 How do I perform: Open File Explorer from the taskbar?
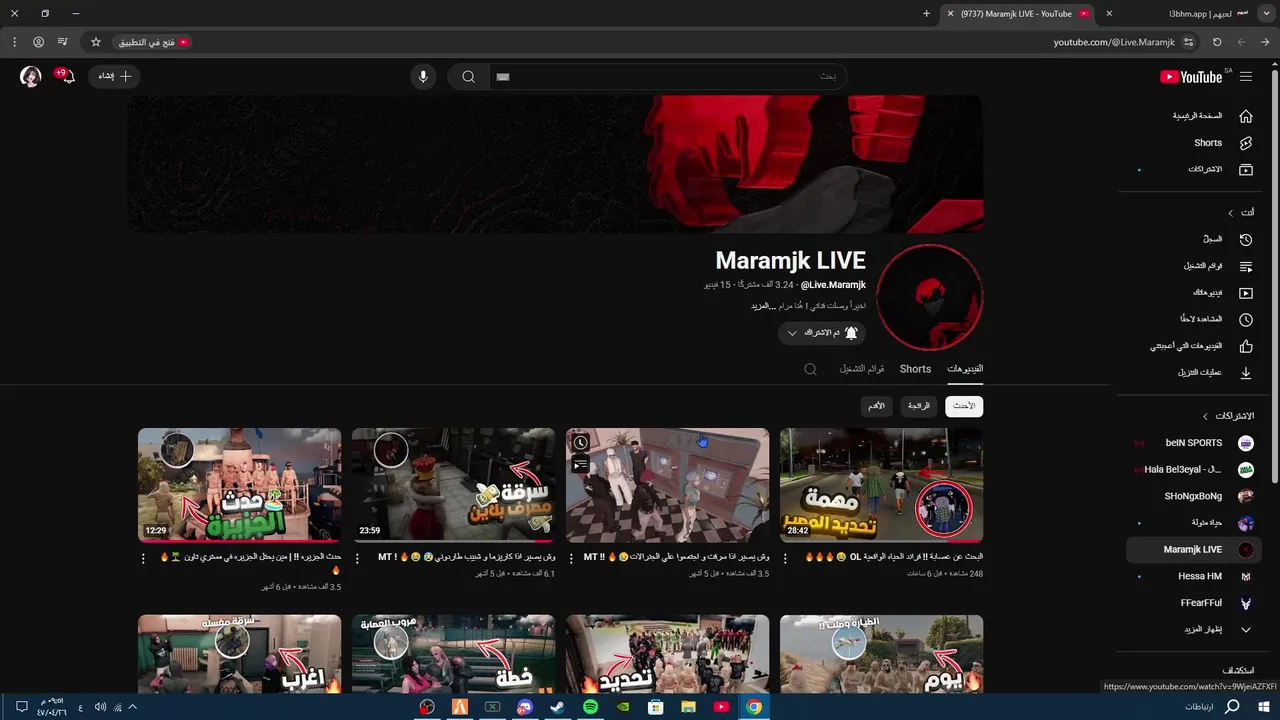click(688, 707)
